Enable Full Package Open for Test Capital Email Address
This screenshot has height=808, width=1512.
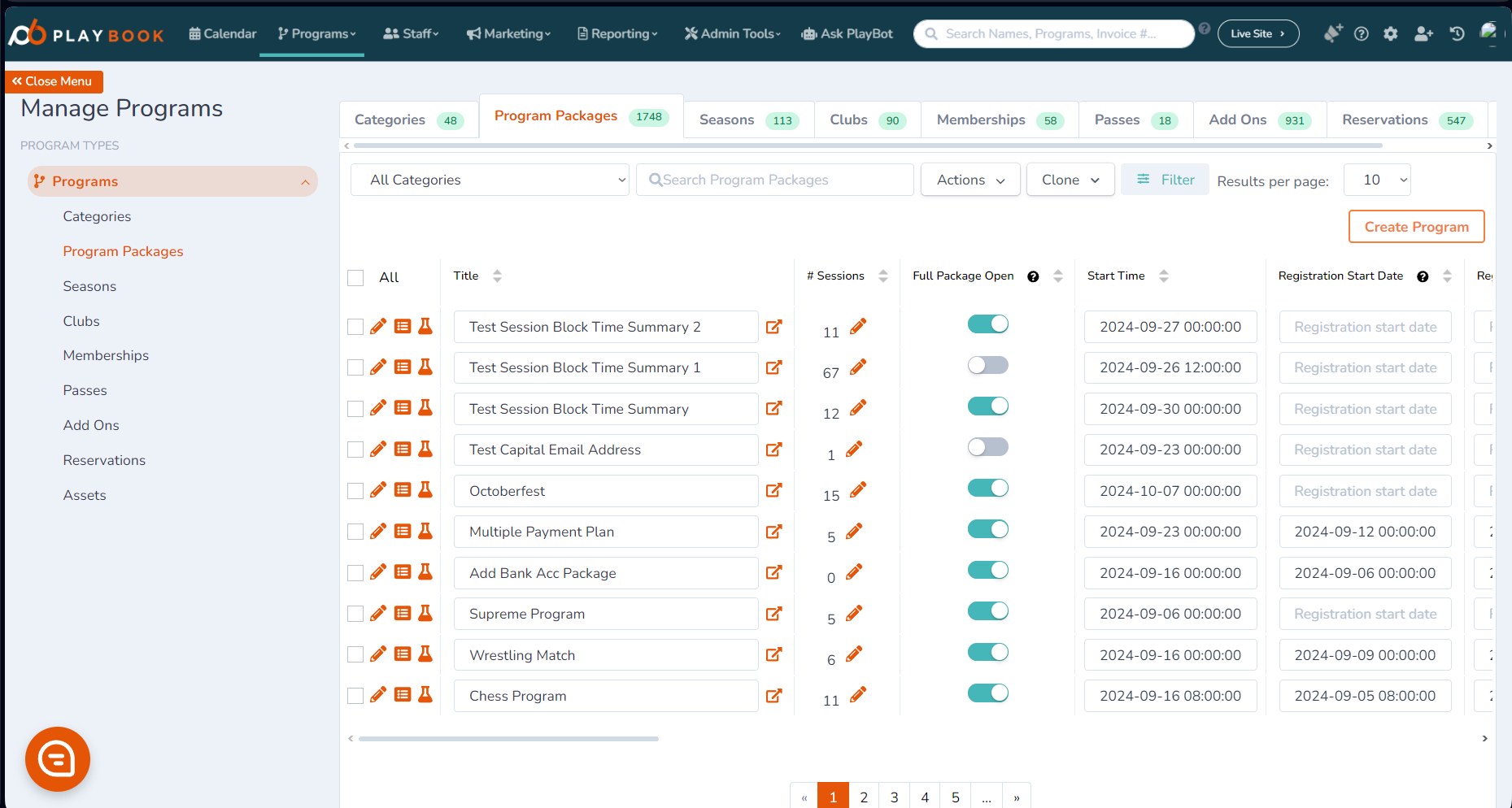pyautogui.click(x=987, y=447)
